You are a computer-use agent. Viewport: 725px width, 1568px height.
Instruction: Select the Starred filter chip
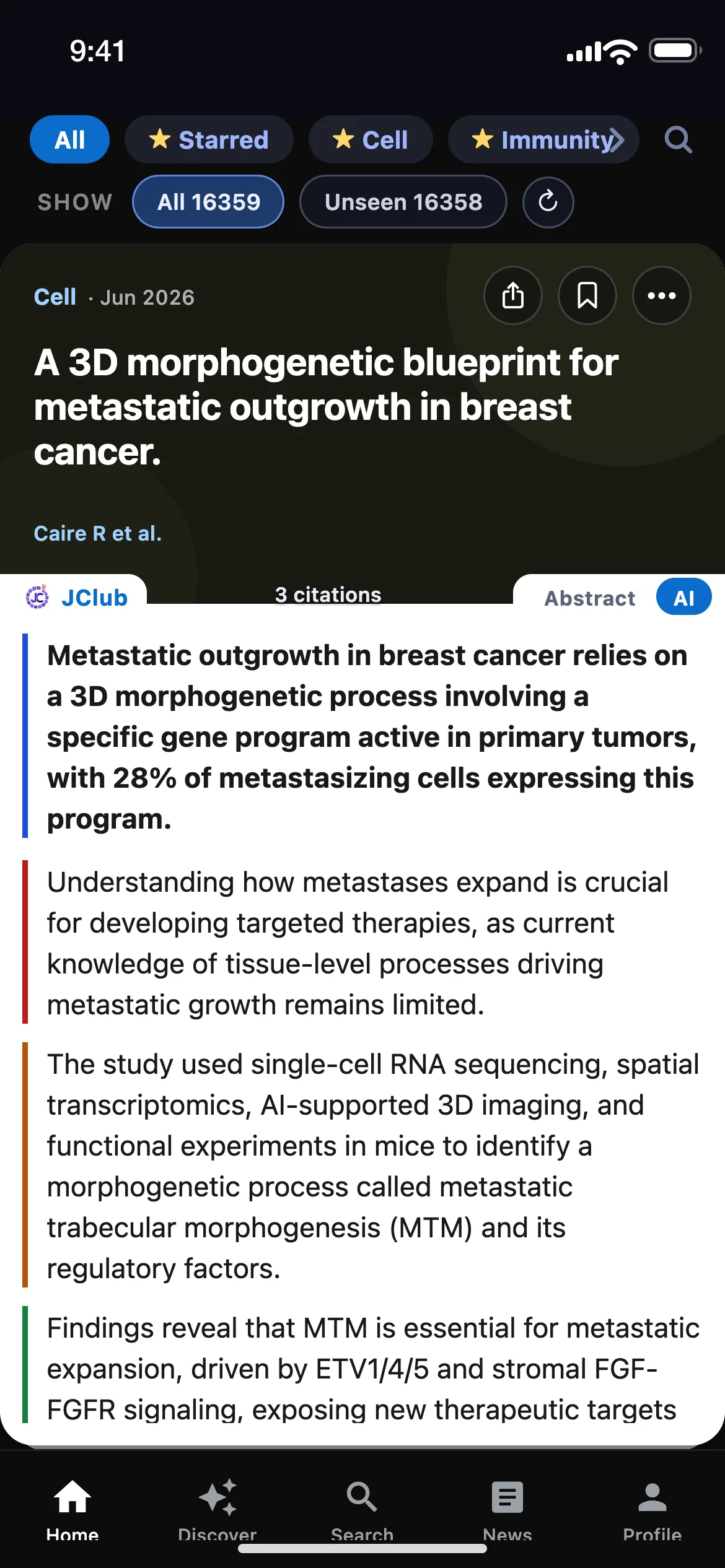209,139
